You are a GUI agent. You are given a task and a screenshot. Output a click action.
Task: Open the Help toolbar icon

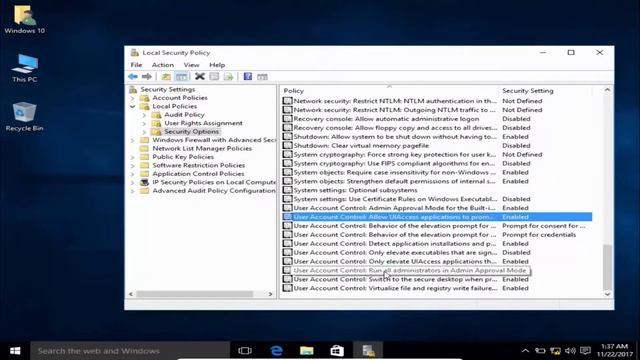[248, 76]
